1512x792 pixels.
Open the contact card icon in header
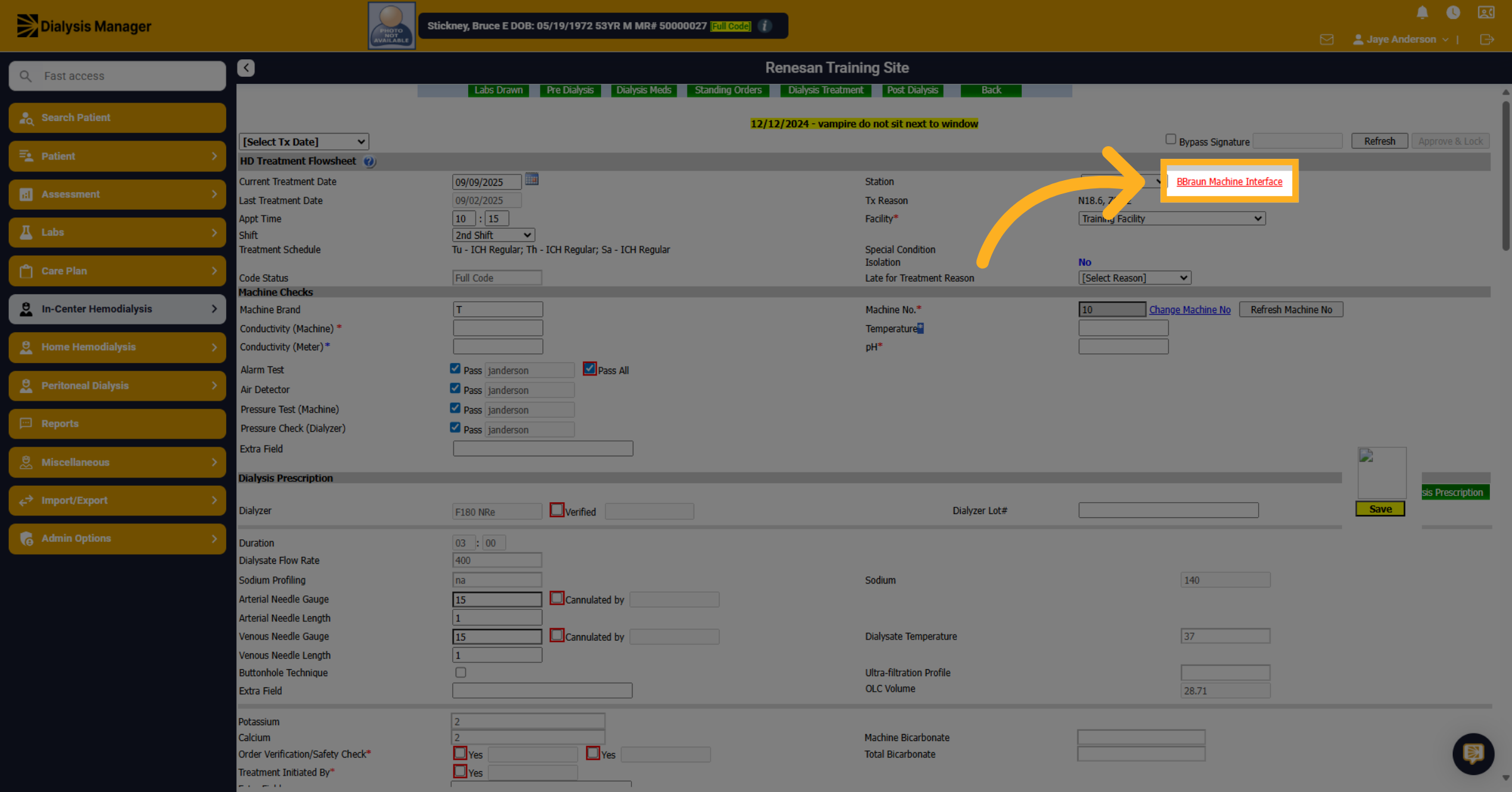point(1486,13)
